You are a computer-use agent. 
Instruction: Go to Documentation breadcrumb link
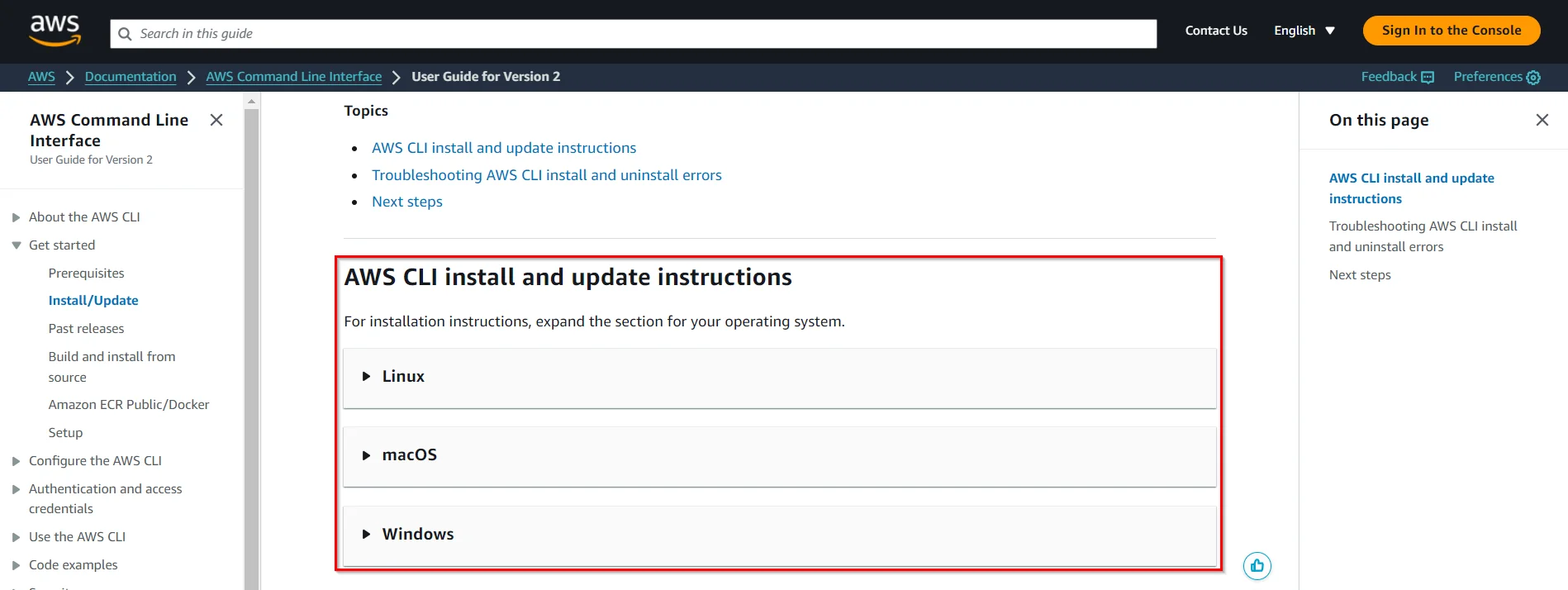(131, 77)
